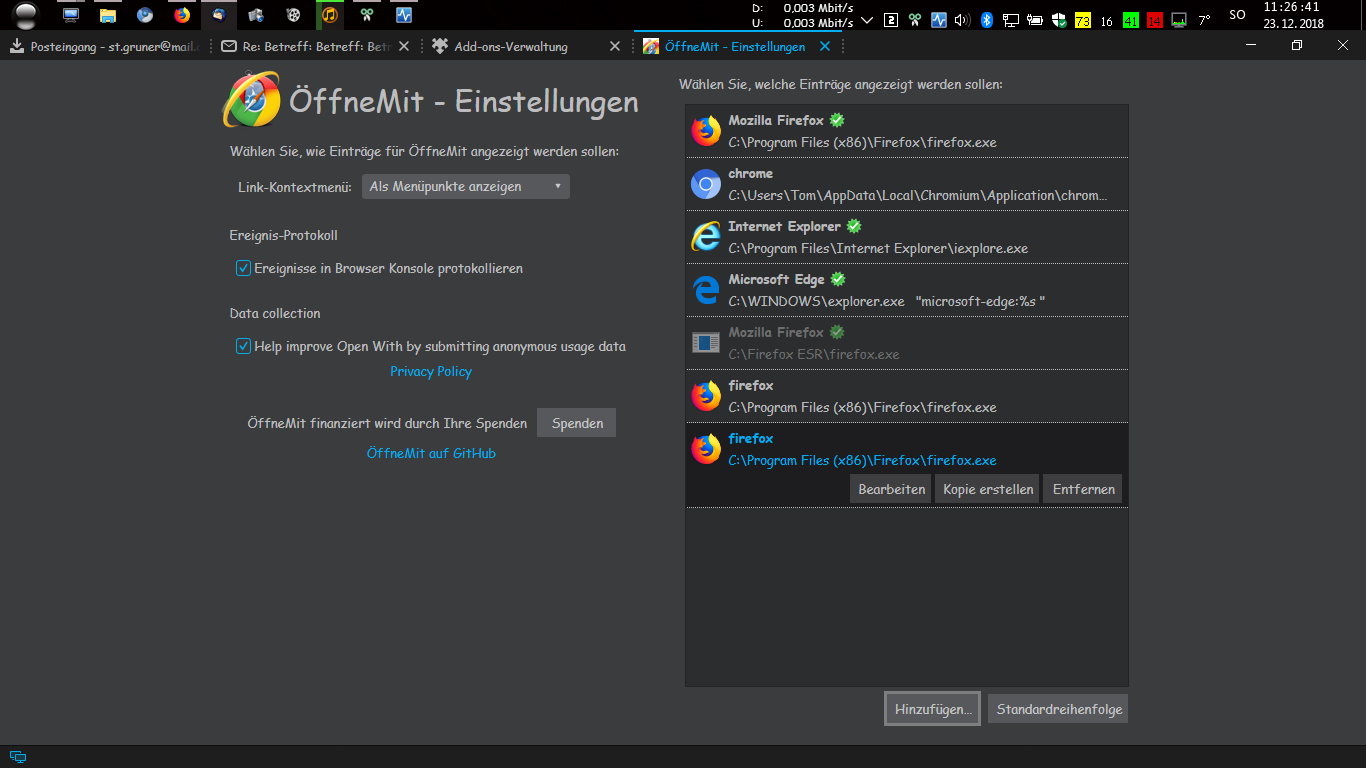The height and width of the screenshot is (768, 1366).
Task: Expand hidden system tray icons chevron
Action: click(x=867, y=19)
